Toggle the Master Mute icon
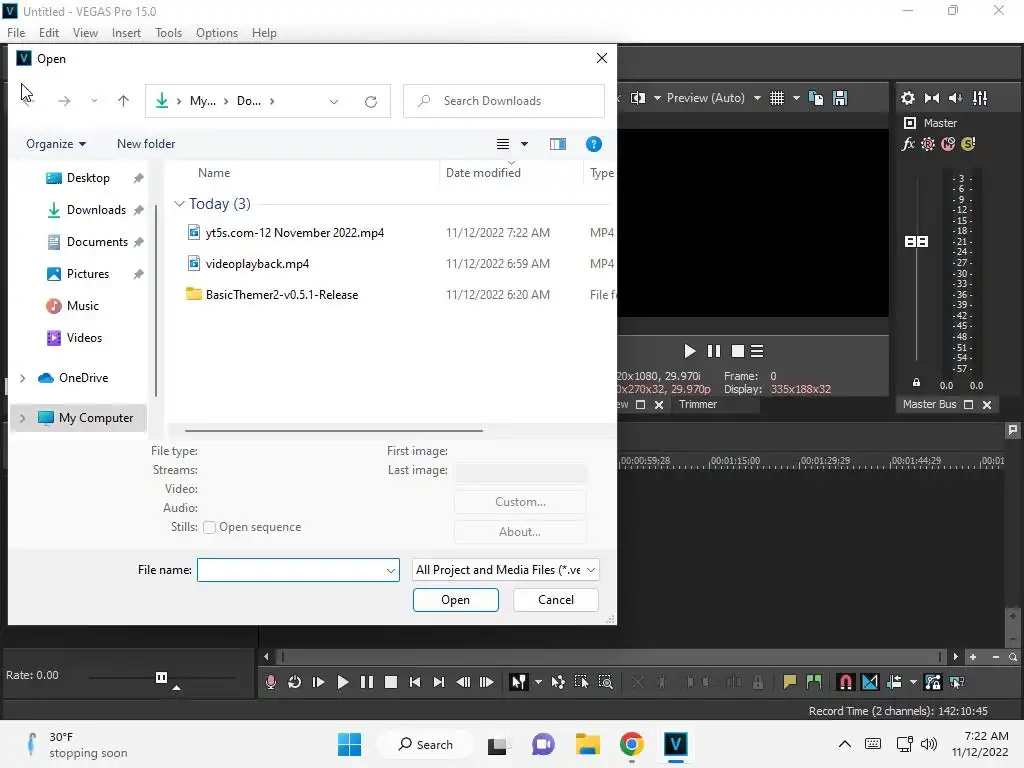This screenshot has height=768, width=1024. [x=948, y=144]
